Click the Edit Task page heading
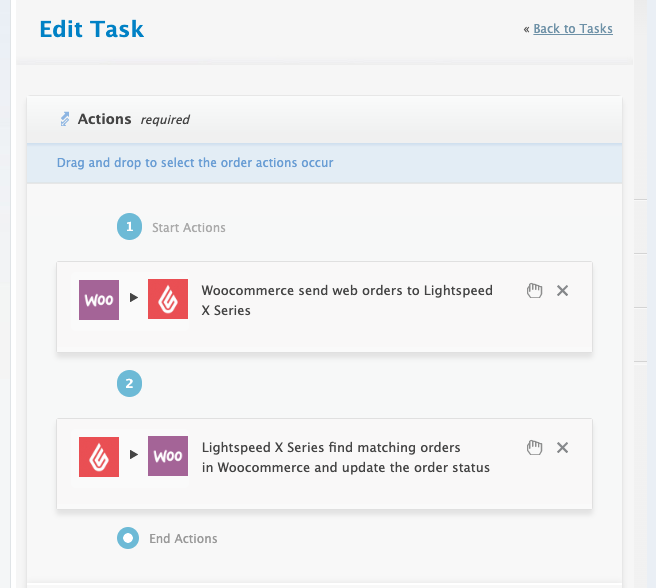656x588 pixels. [x=92, y=29]
